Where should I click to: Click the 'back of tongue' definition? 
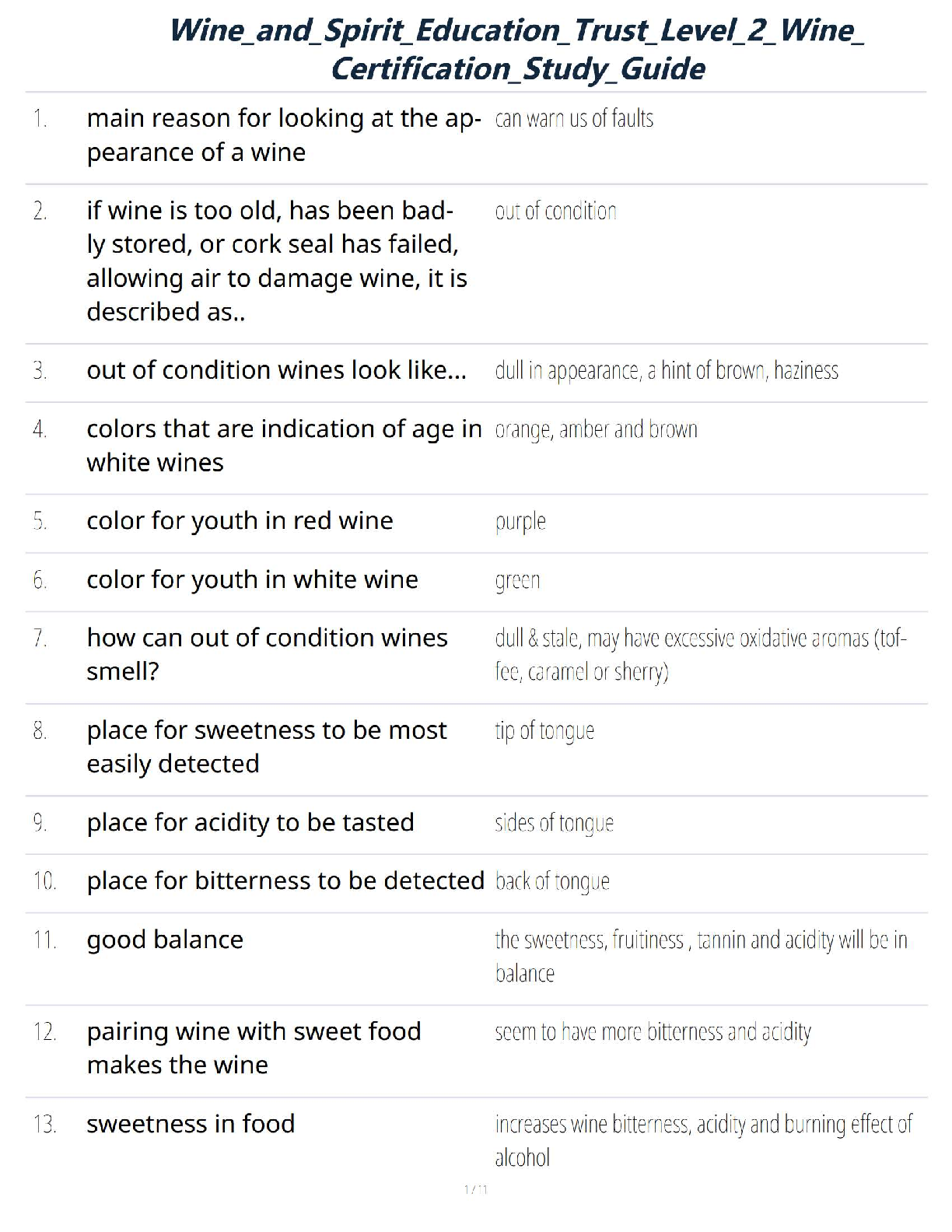(x=552, y=881)
